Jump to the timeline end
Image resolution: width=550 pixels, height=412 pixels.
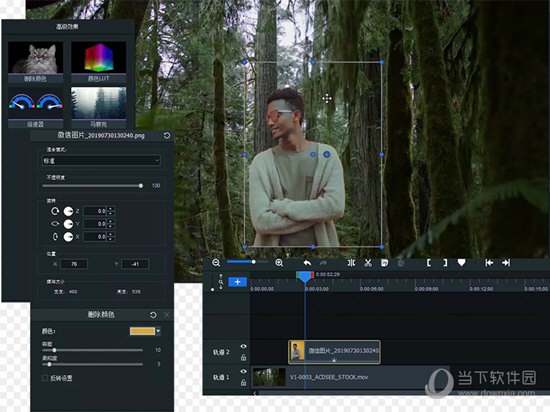[506, 263]
